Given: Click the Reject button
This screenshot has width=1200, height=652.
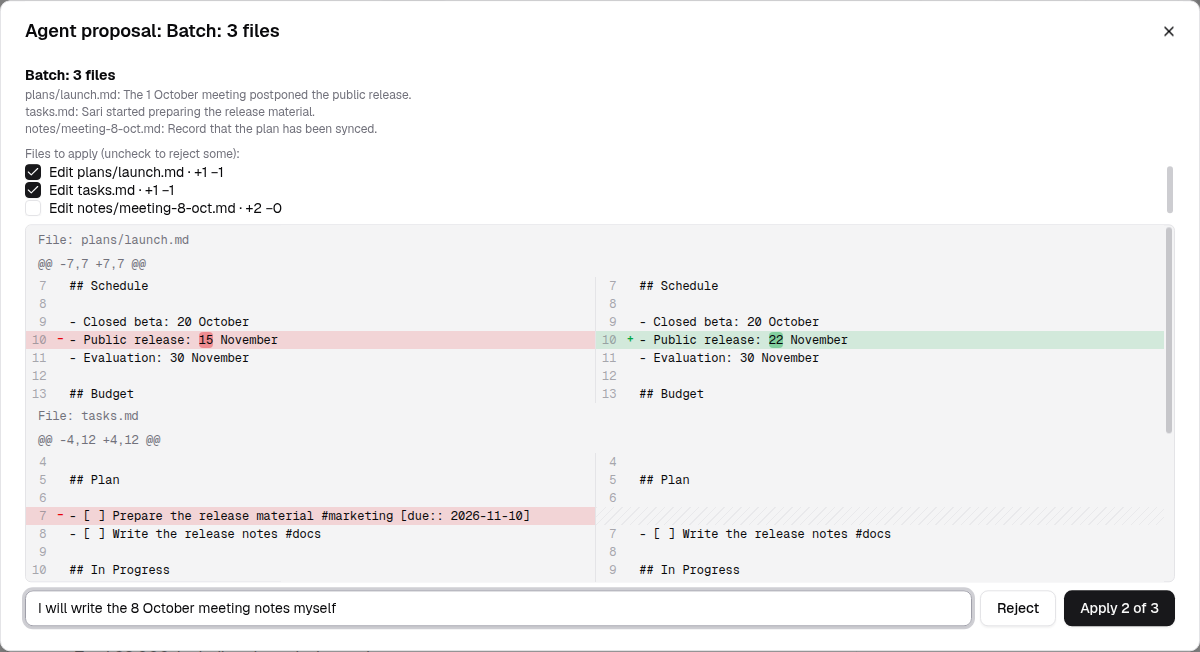Looking at the screenshot, I should (1018, 608).
